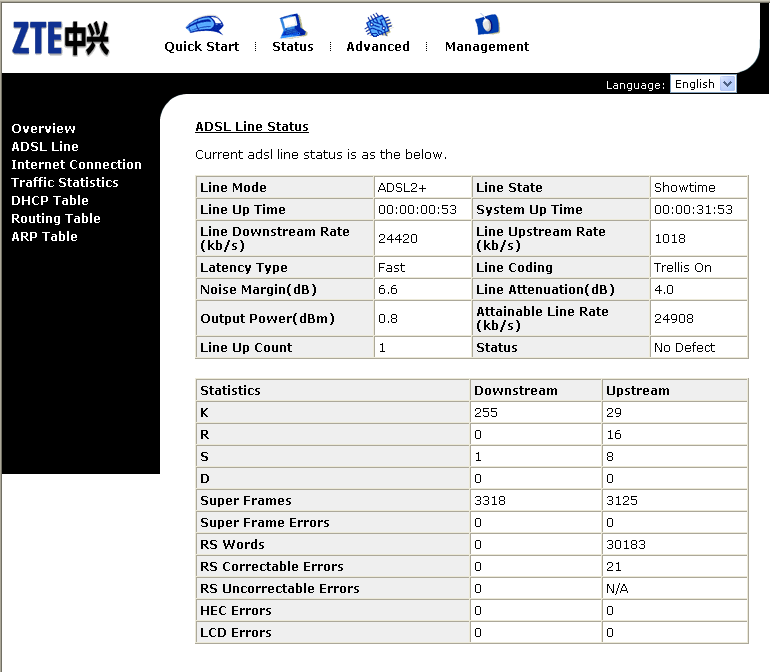This screenshot has height=672, width=770.
Task: Click R upstream value 16
Action: [x=614, y=435]
